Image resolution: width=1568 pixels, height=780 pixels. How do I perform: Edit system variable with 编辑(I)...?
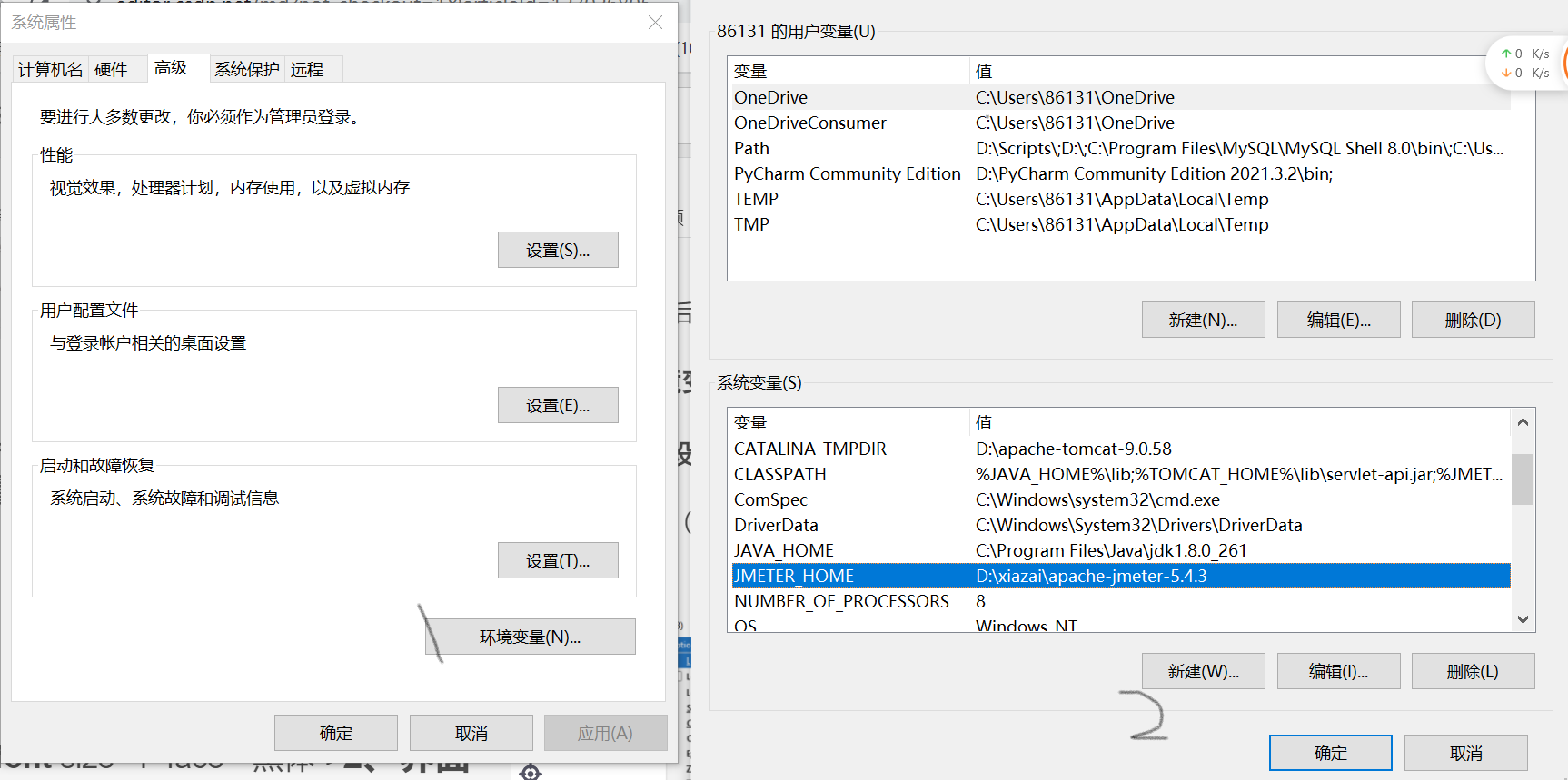(x=1338, y=671)
